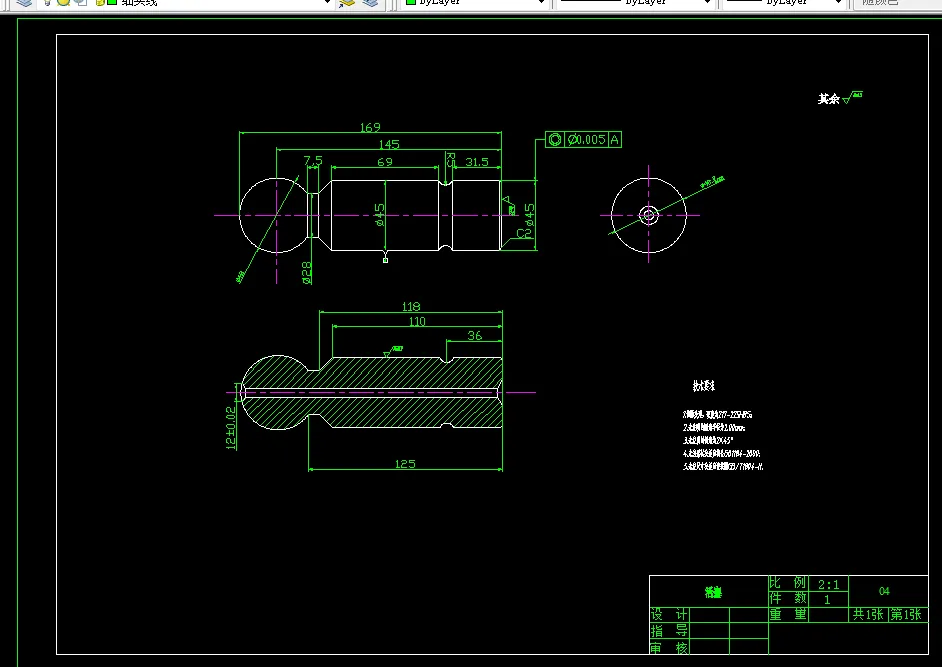Select the inner circle in the end view
This screenshot has height=667, width=942.
pos(648,215)
